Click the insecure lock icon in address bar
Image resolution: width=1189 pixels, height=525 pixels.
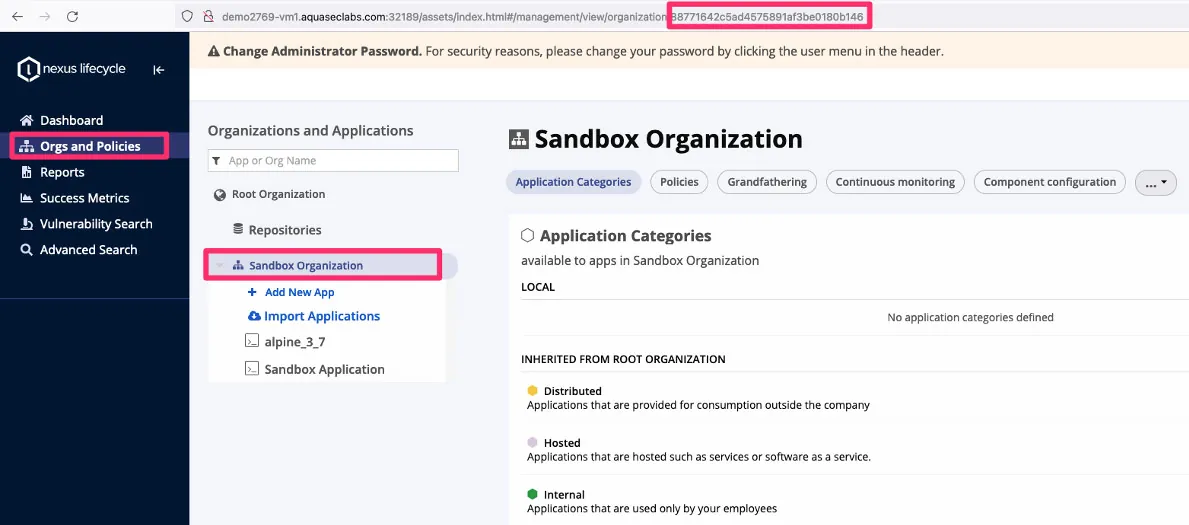click(208, 16)
